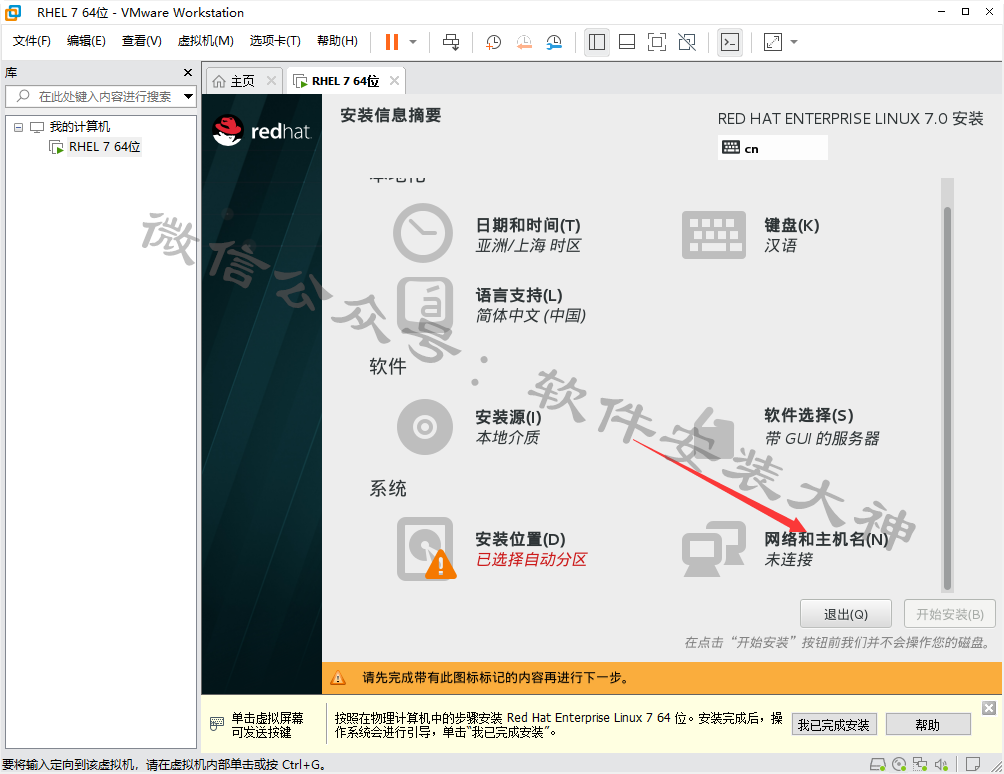Open 网络和主机名(N) network icon
Viewport: 1004px width, 774px height.
pyautogui.click(x=713, y=548)
